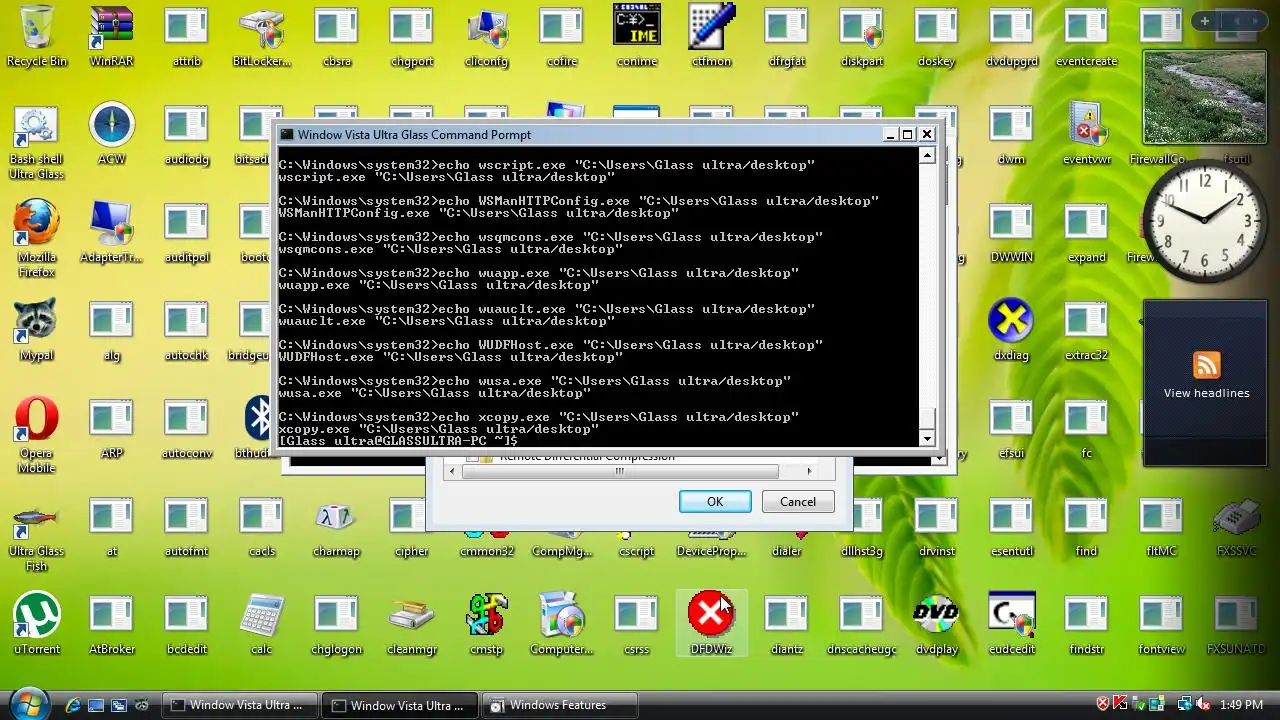
Task: Click Cancel in the Windows Features dialog
Action: click(x=798, y=502)
